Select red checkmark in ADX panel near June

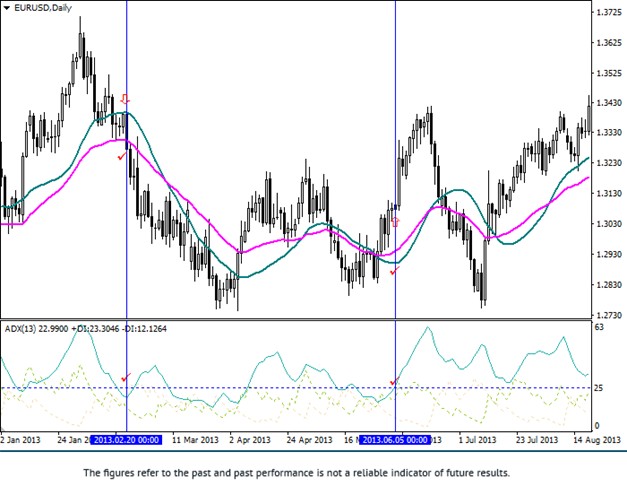click(x=395, y=381)
